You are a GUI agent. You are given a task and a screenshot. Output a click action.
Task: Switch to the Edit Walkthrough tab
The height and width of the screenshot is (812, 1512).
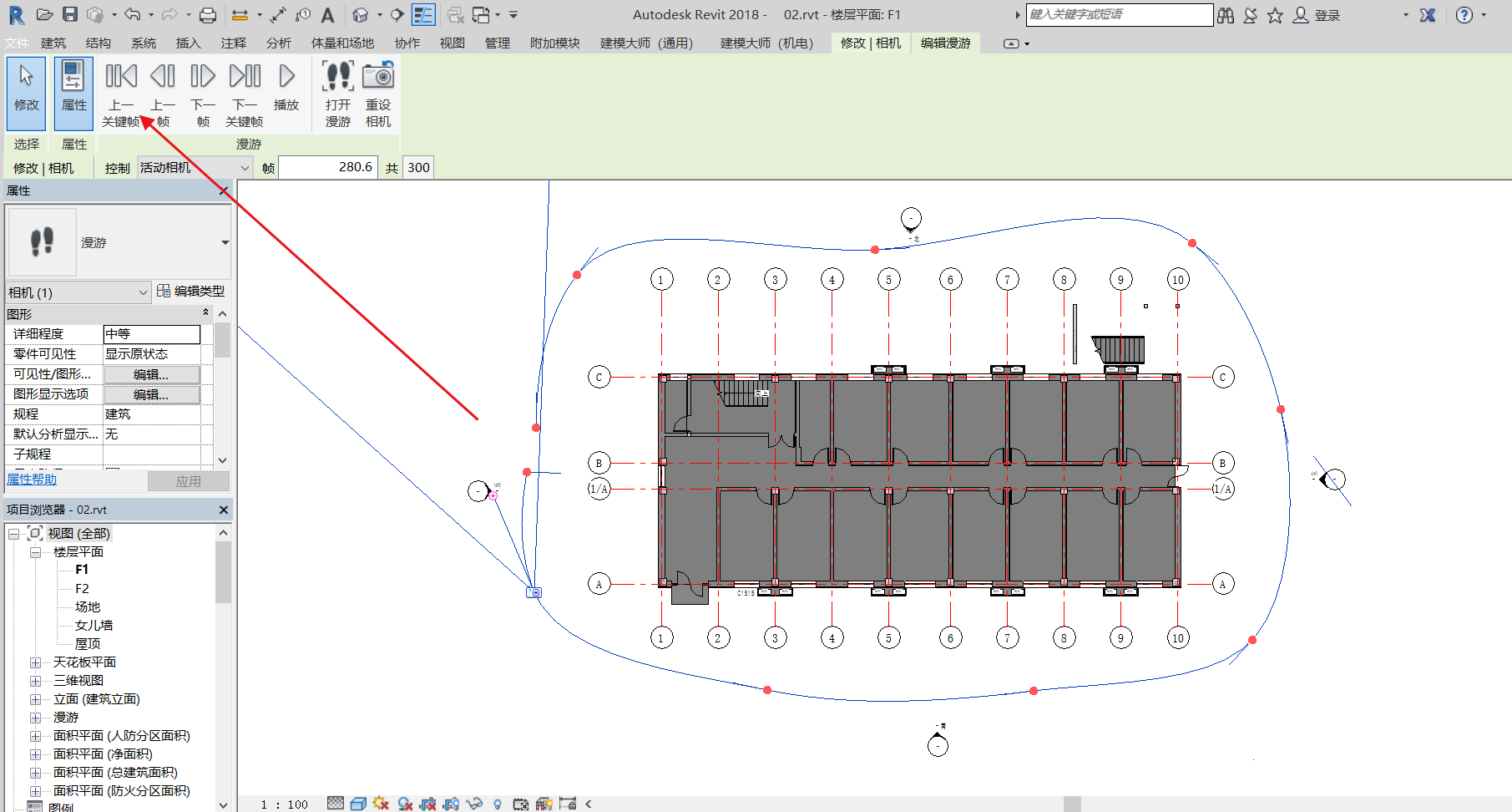point(945,43)
